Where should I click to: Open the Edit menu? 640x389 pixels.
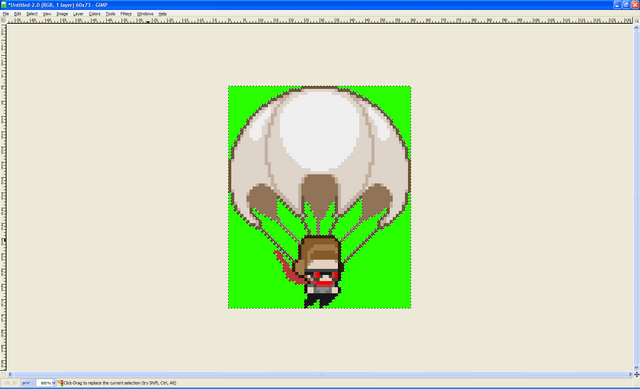tap(18, 14)
